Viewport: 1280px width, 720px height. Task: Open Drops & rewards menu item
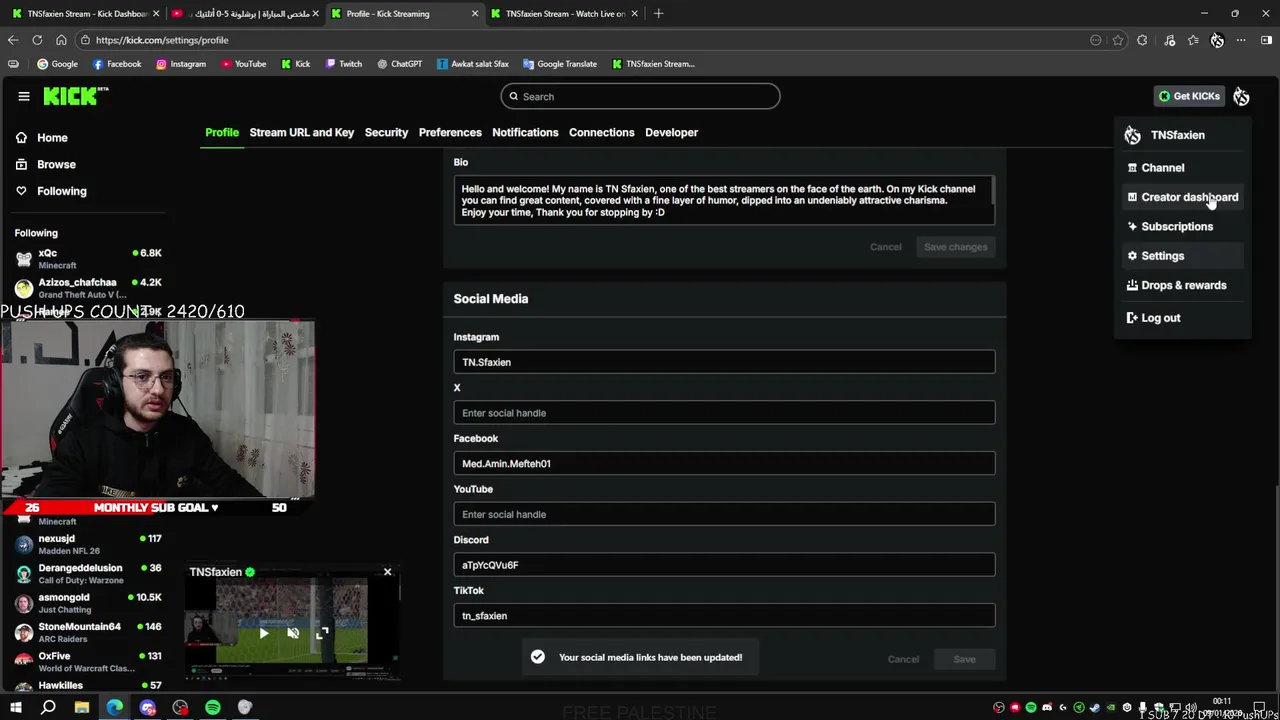(x=1182, y=285)
